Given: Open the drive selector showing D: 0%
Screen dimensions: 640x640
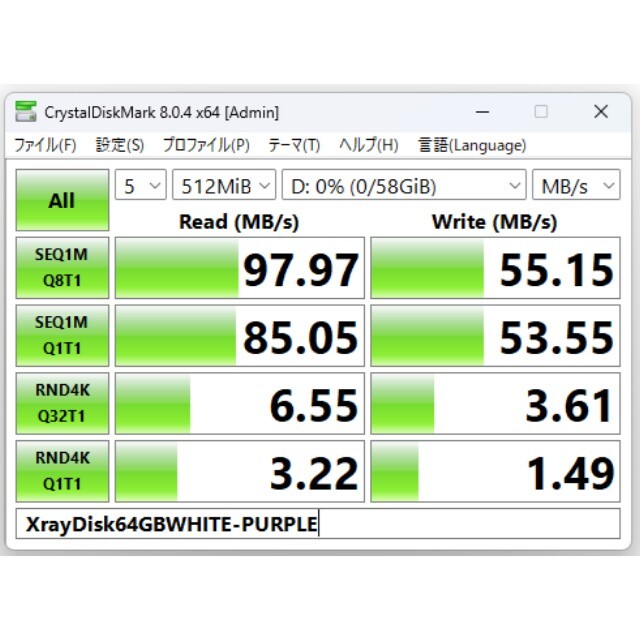Looking at the screenshot, I should (404, 185).
